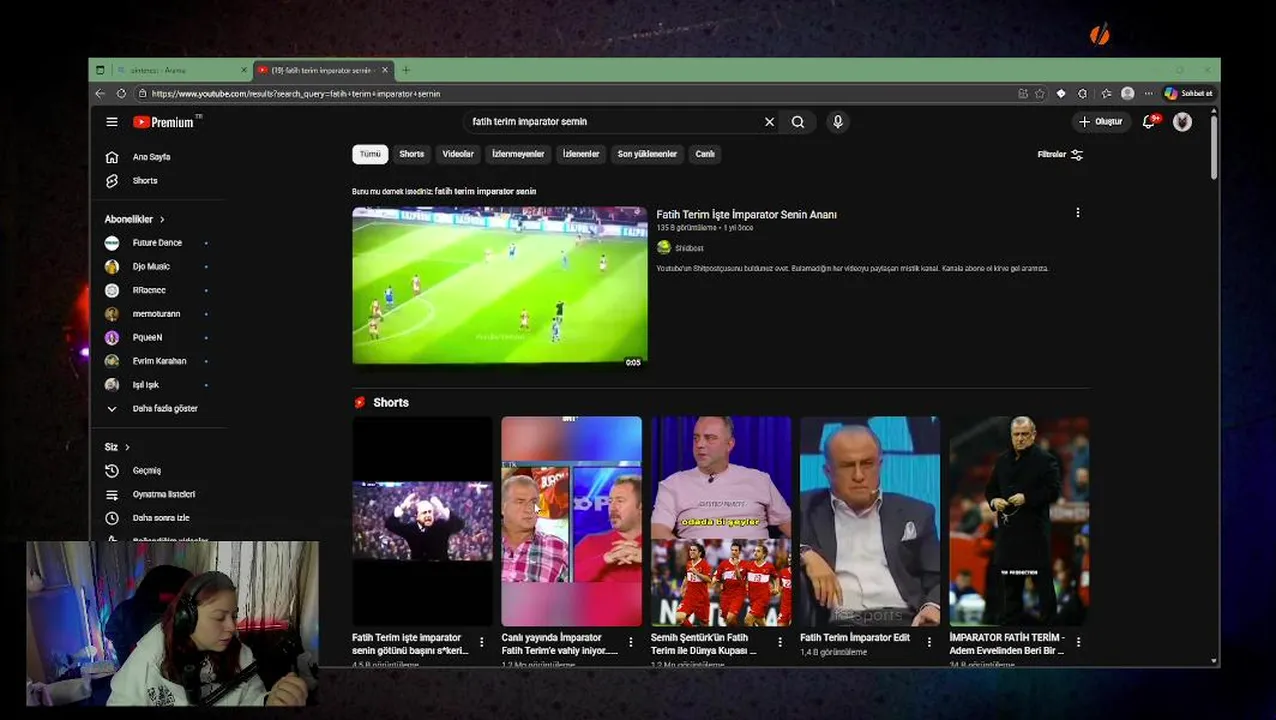Expand the Abonelikler section arrow
1276x720 pixels.
(162, 220)
